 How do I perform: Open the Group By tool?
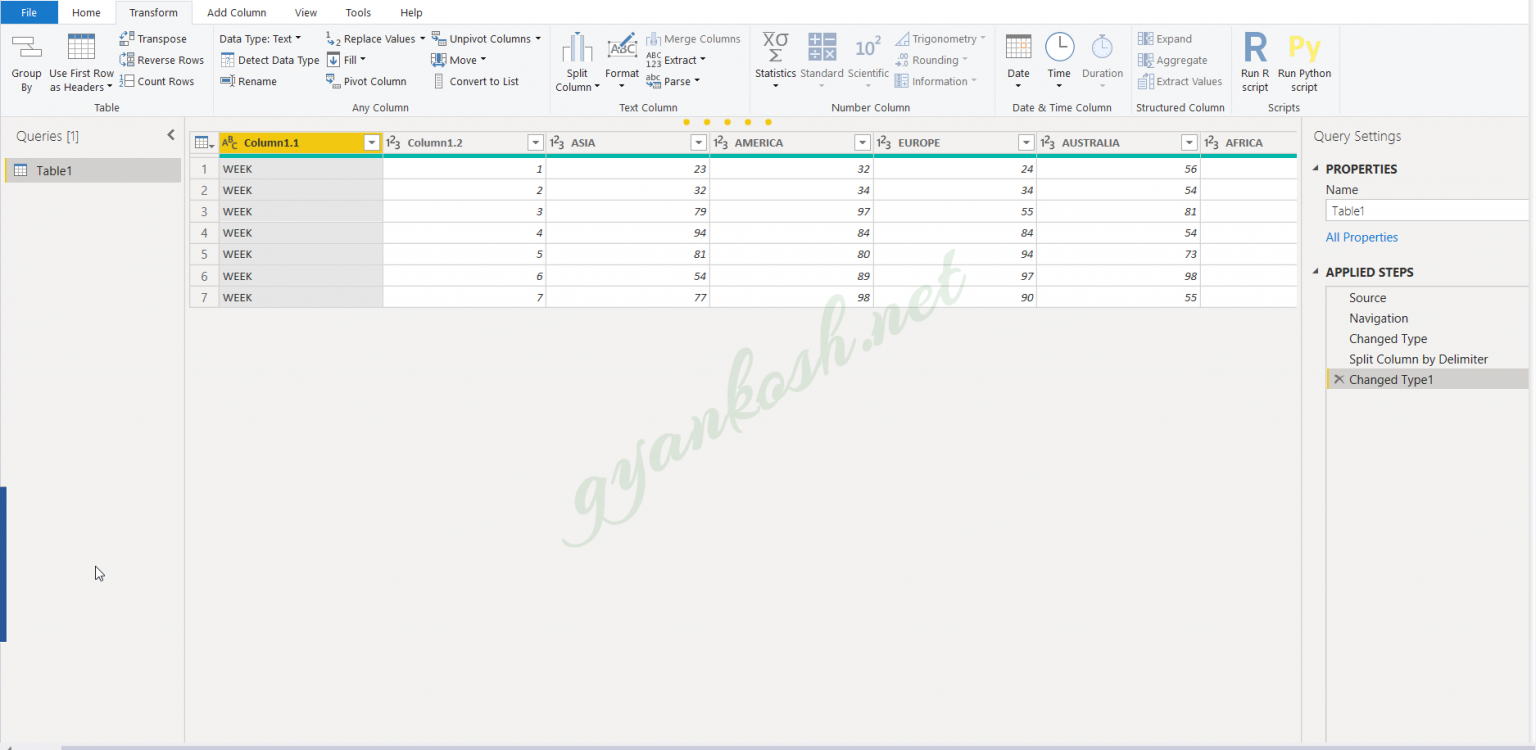tap(26, 62)
